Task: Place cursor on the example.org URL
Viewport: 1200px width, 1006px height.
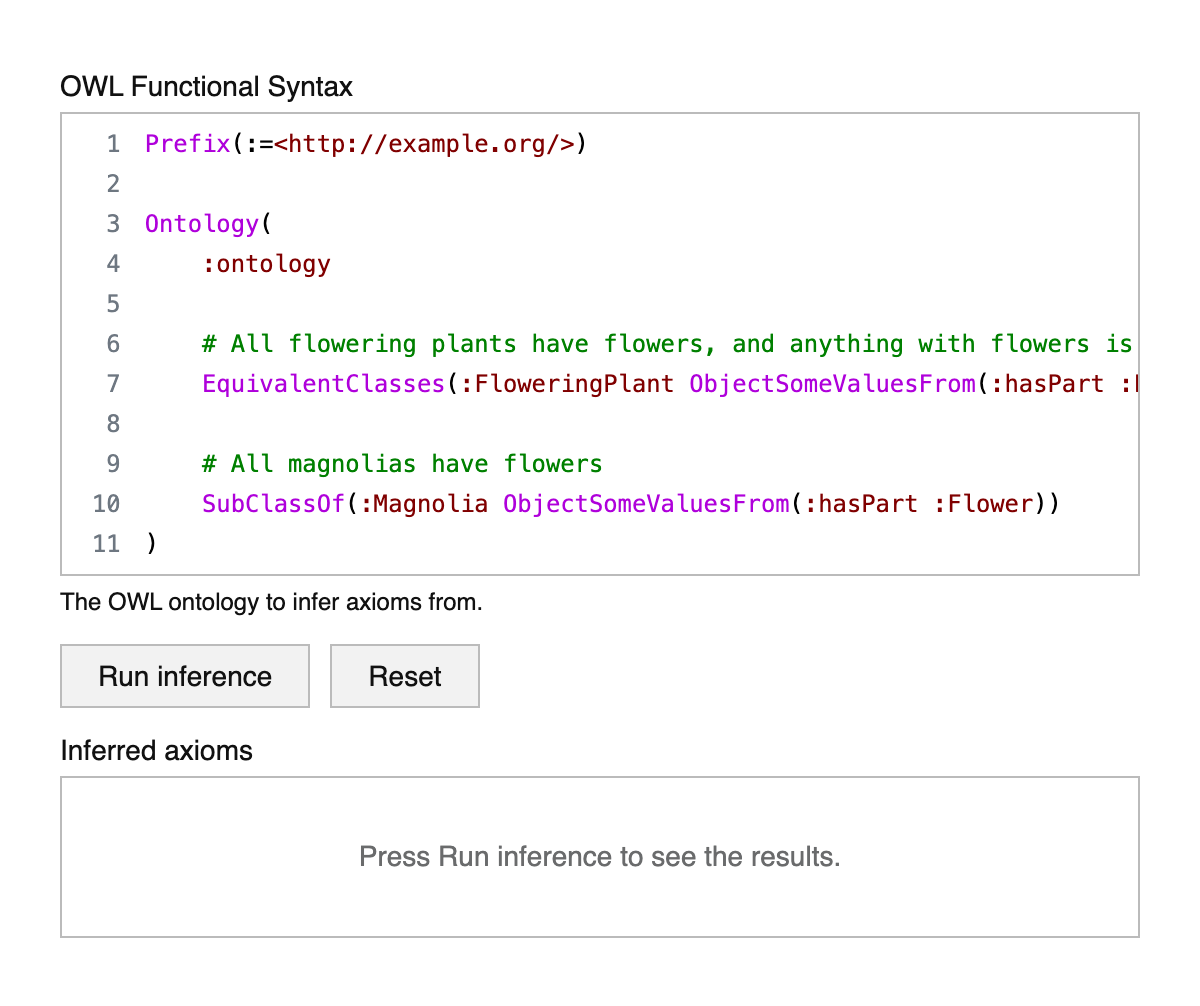Action: click(x=425, y=144)
